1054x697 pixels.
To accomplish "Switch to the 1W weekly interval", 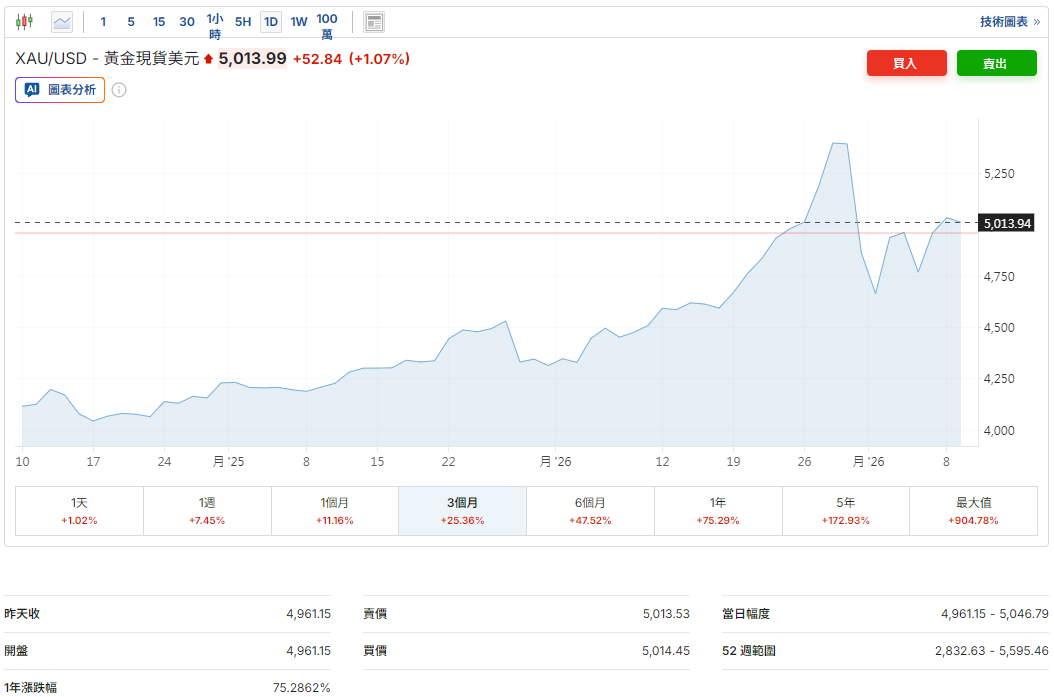I will (299, 22).
